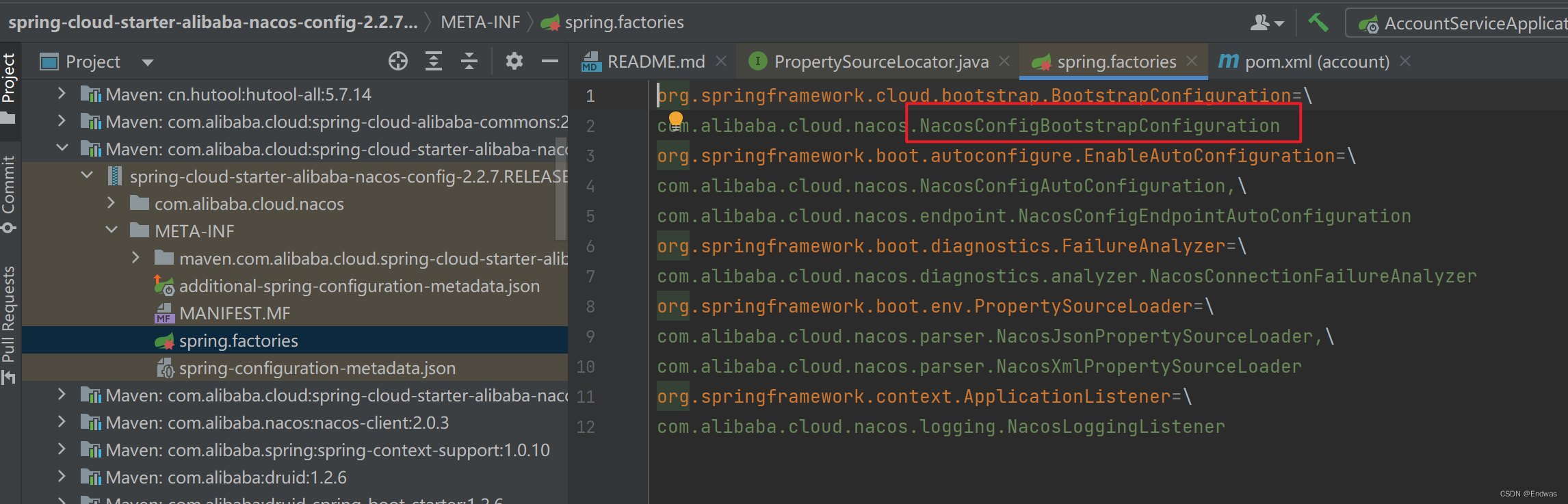The width and height of the screenshot is (1568, 504).
Task: Close the PropertySourceLocator.java tab
Action: coord(1004,62)
